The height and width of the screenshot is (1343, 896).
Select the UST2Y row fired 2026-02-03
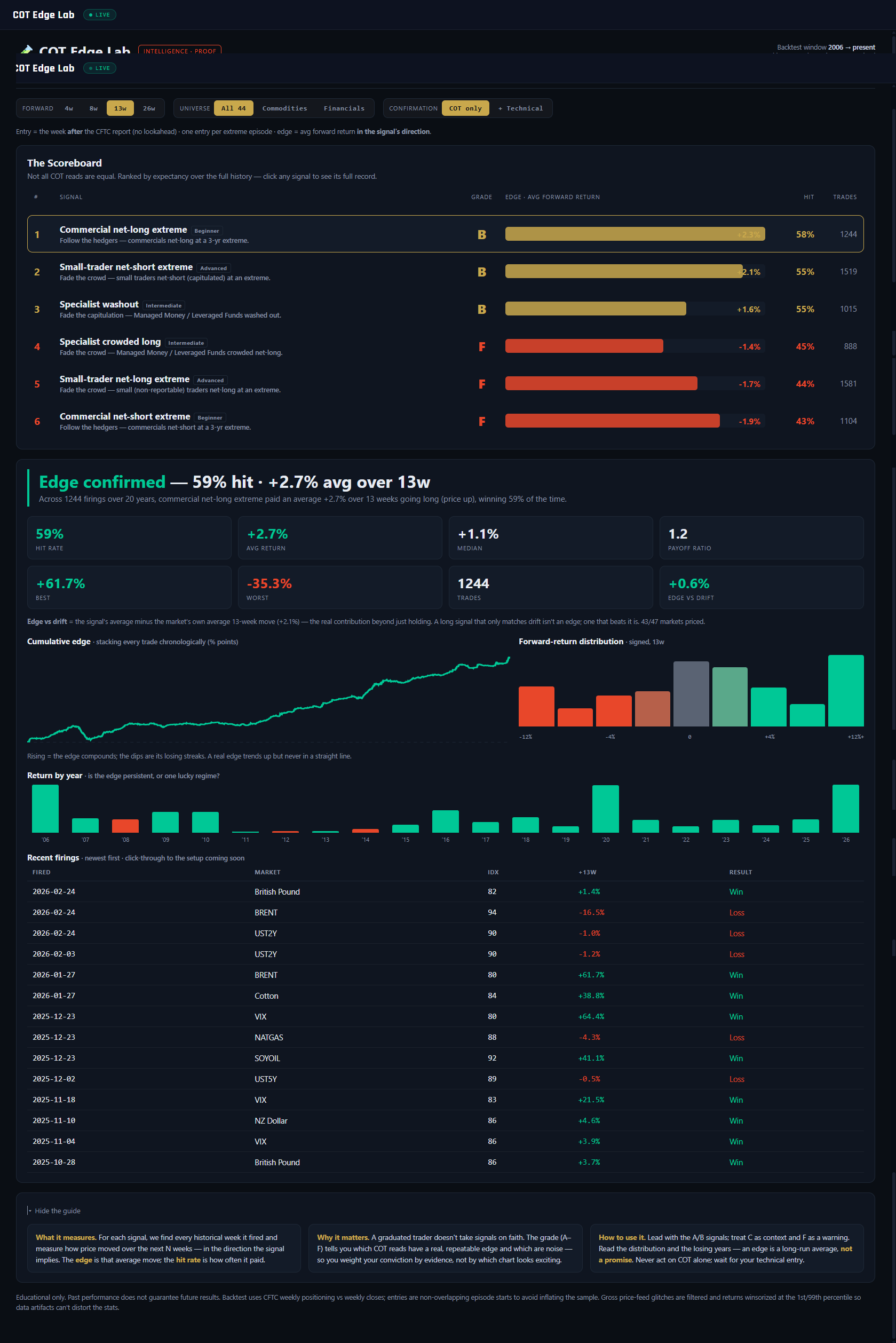pos(445,954)
